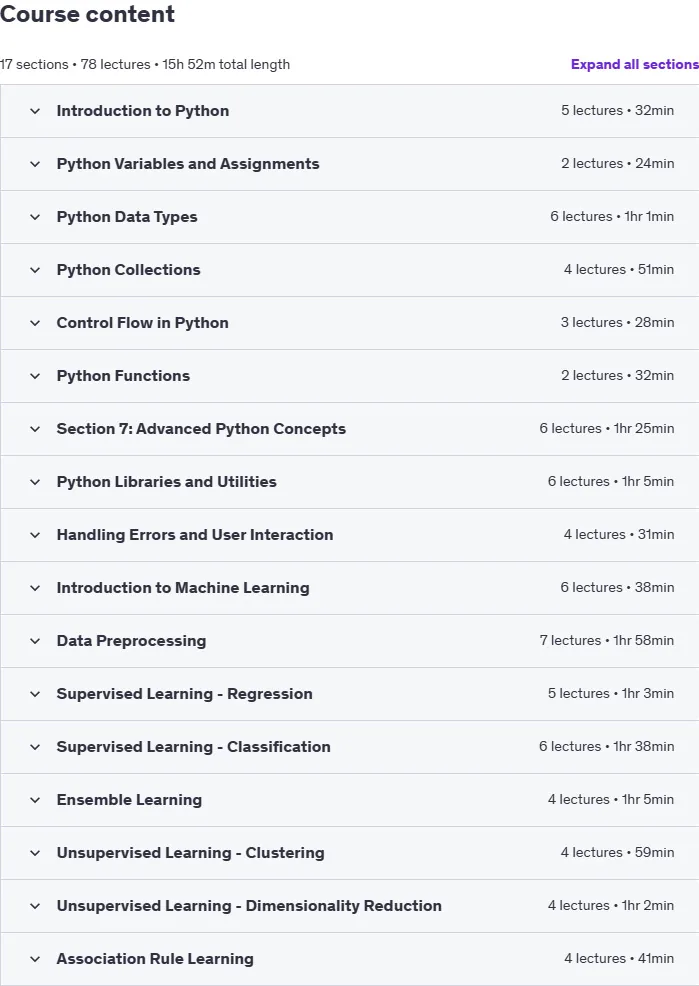699x986 pixels.
Task: Expand Control Flow in Python chevron
Action: 35,323
